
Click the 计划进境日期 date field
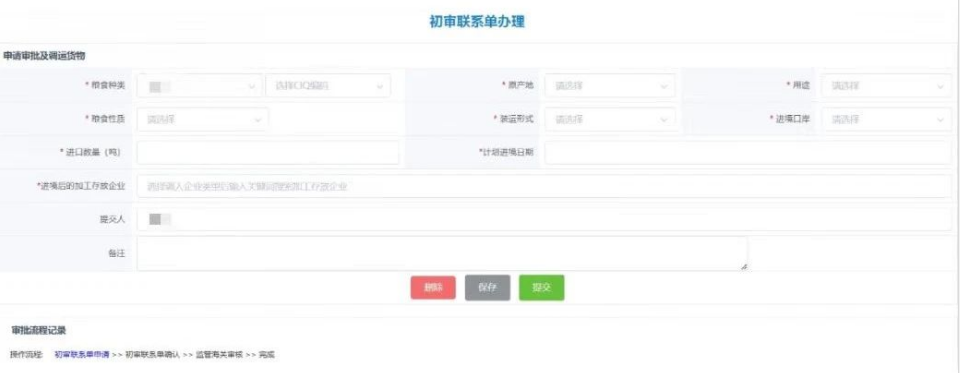pyautogui.click(x=748, y=153)
